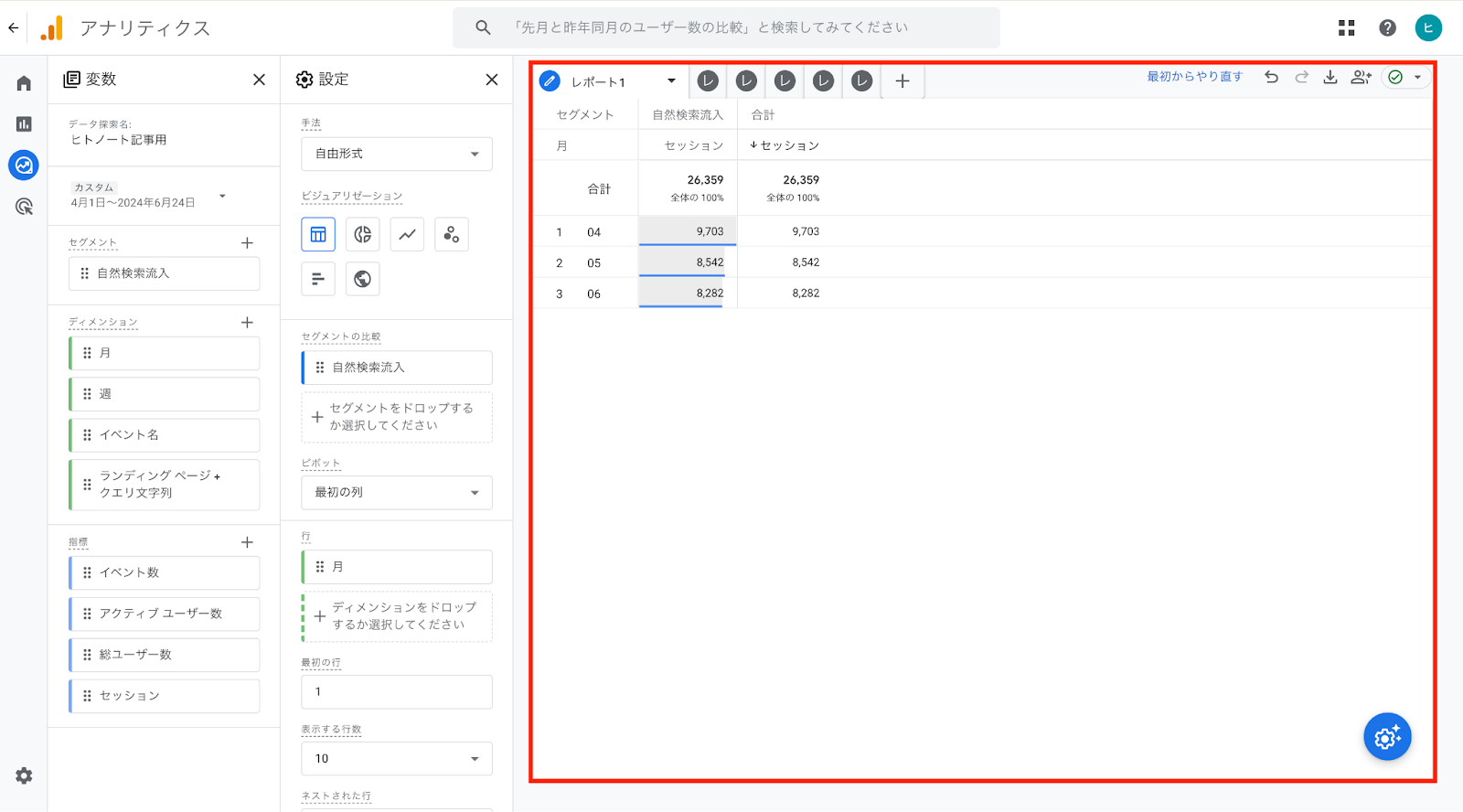Select the 総ユーザー数 metric
The image size is (1463, 812).
tap(165, 655)
